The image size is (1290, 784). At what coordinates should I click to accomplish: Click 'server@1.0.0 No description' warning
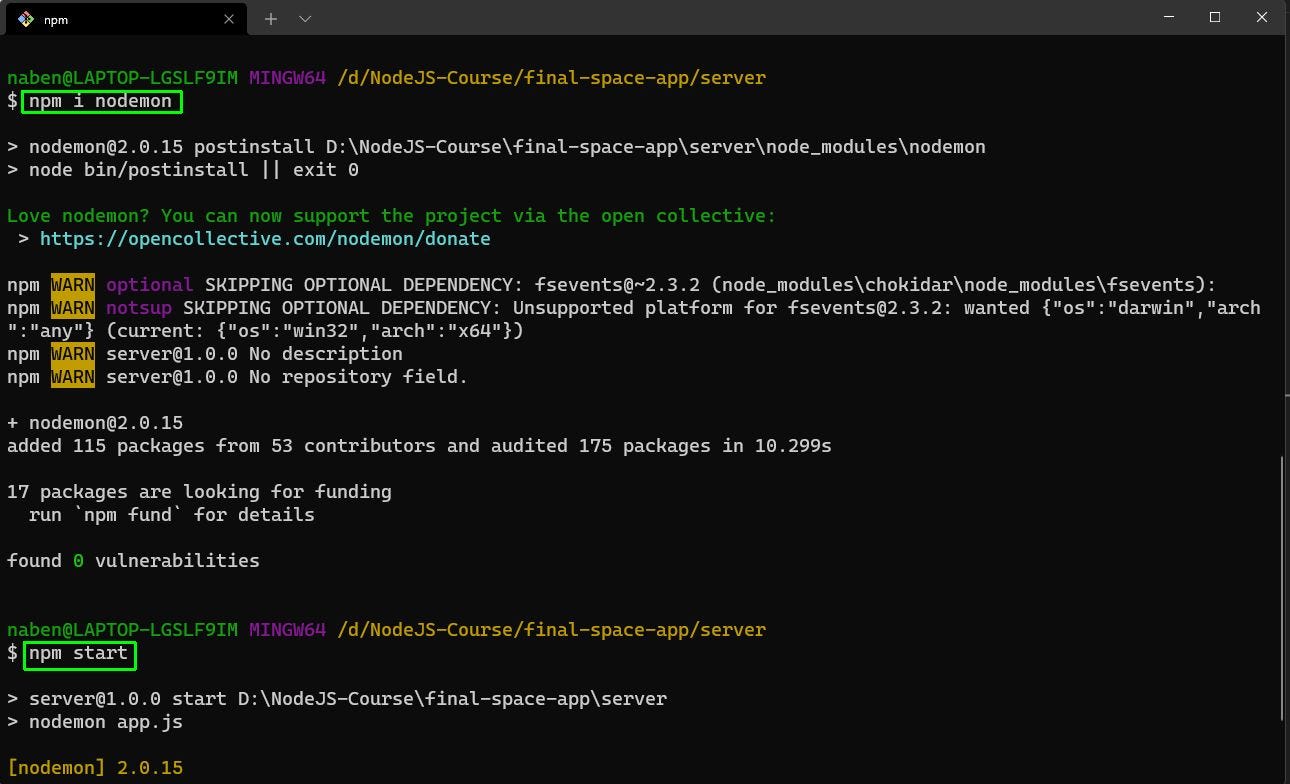(x=254, y=354)
